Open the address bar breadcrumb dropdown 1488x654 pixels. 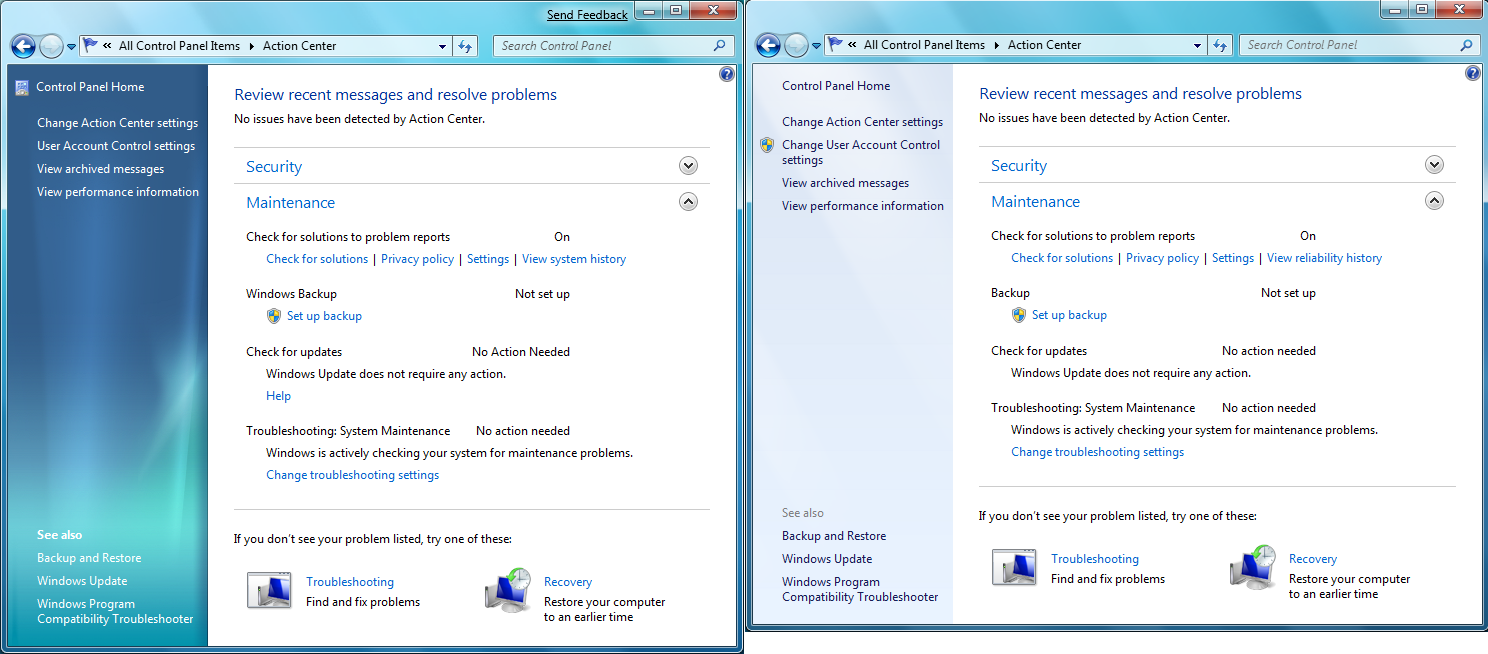pyautogui.click(x=442, y=46)
